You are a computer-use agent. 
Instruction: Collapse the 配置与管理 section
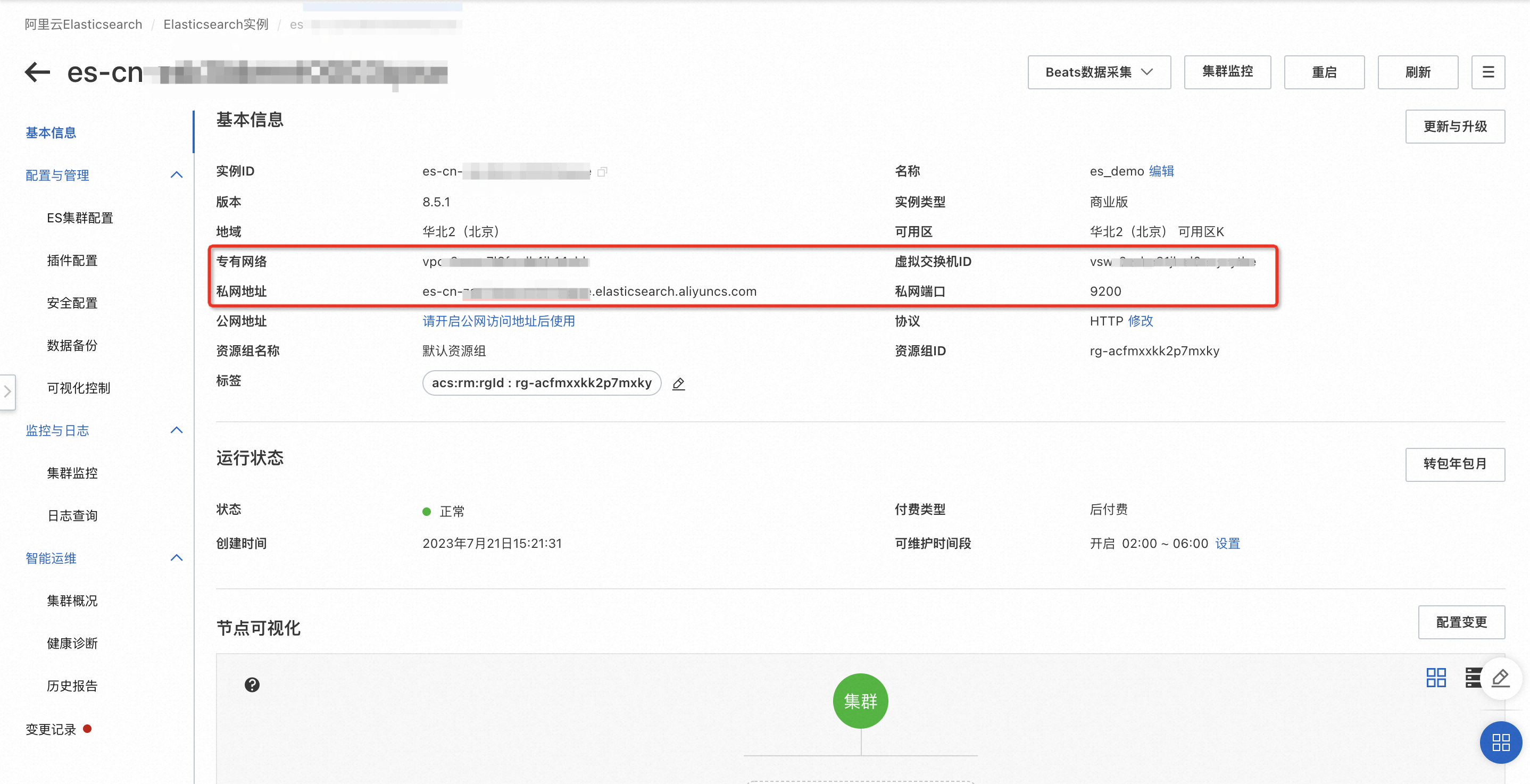(x=177, y=175)
